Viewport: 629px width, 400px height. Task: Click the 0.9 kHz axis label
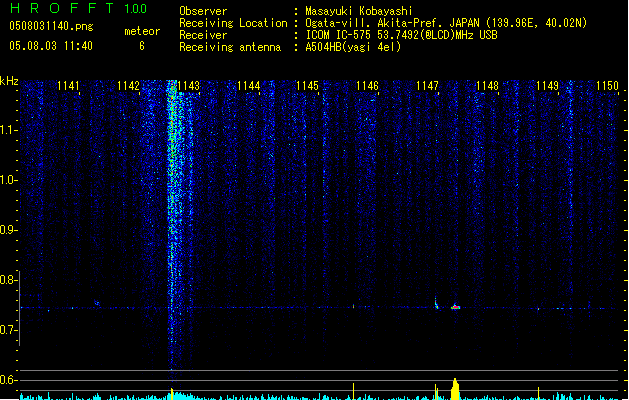click(9, 230)
